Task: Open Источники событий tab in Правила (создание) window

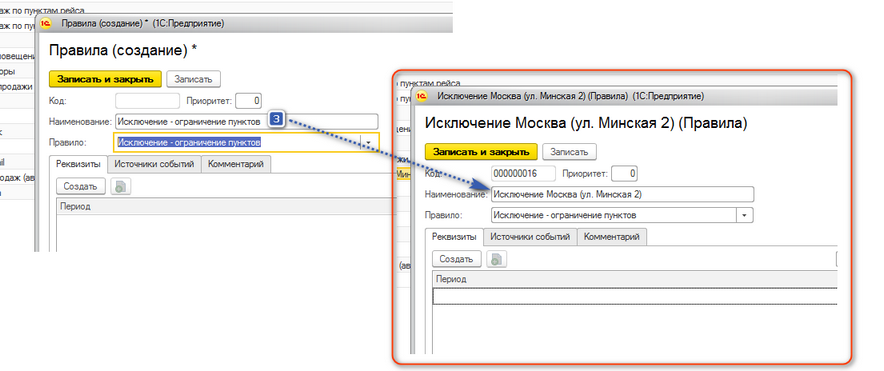Action: click(x=154, y=165)
